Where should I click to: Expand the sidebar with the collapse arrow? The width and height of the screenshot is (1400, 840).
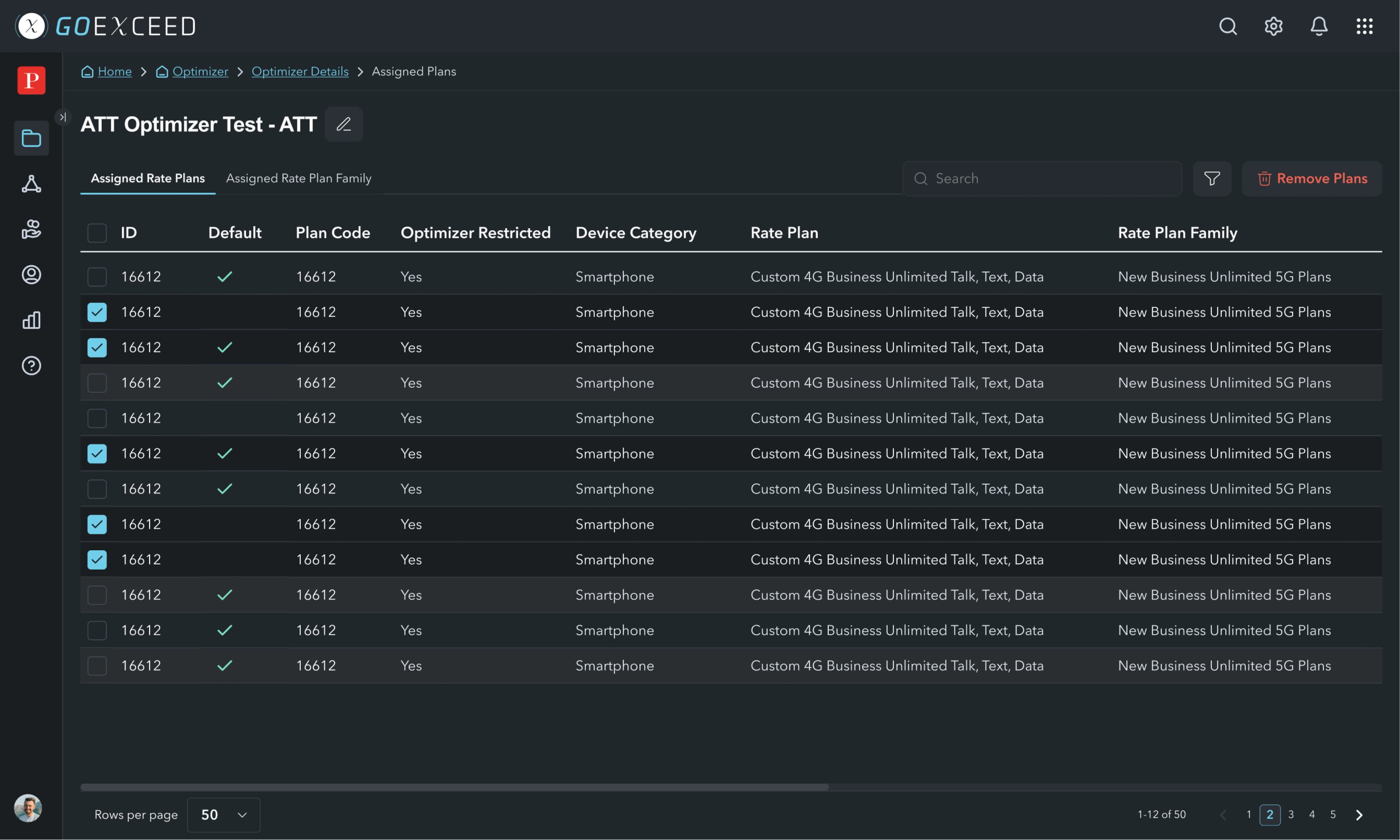62,117
